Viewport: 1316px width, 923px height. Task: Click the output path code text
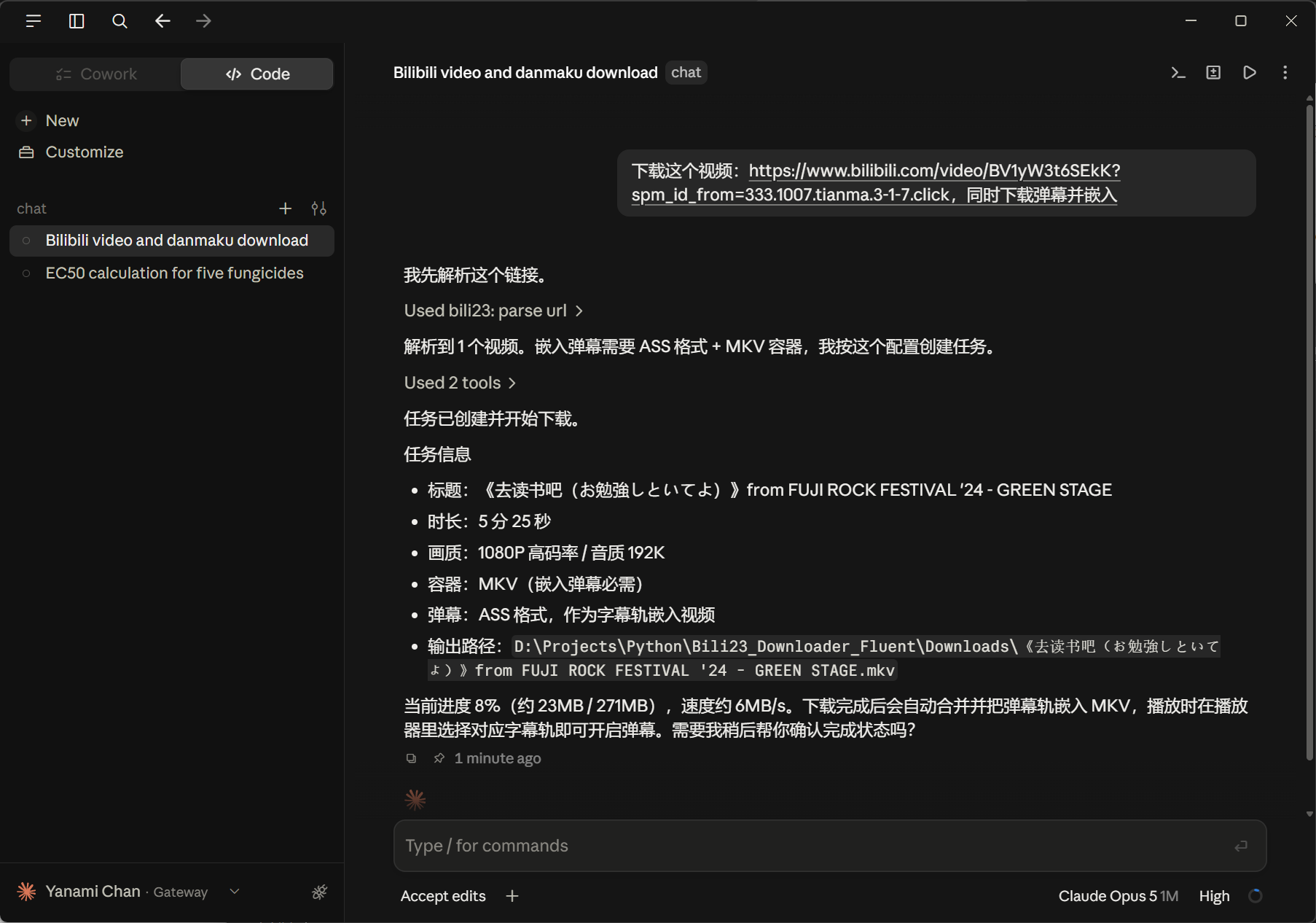pos(824,658)
